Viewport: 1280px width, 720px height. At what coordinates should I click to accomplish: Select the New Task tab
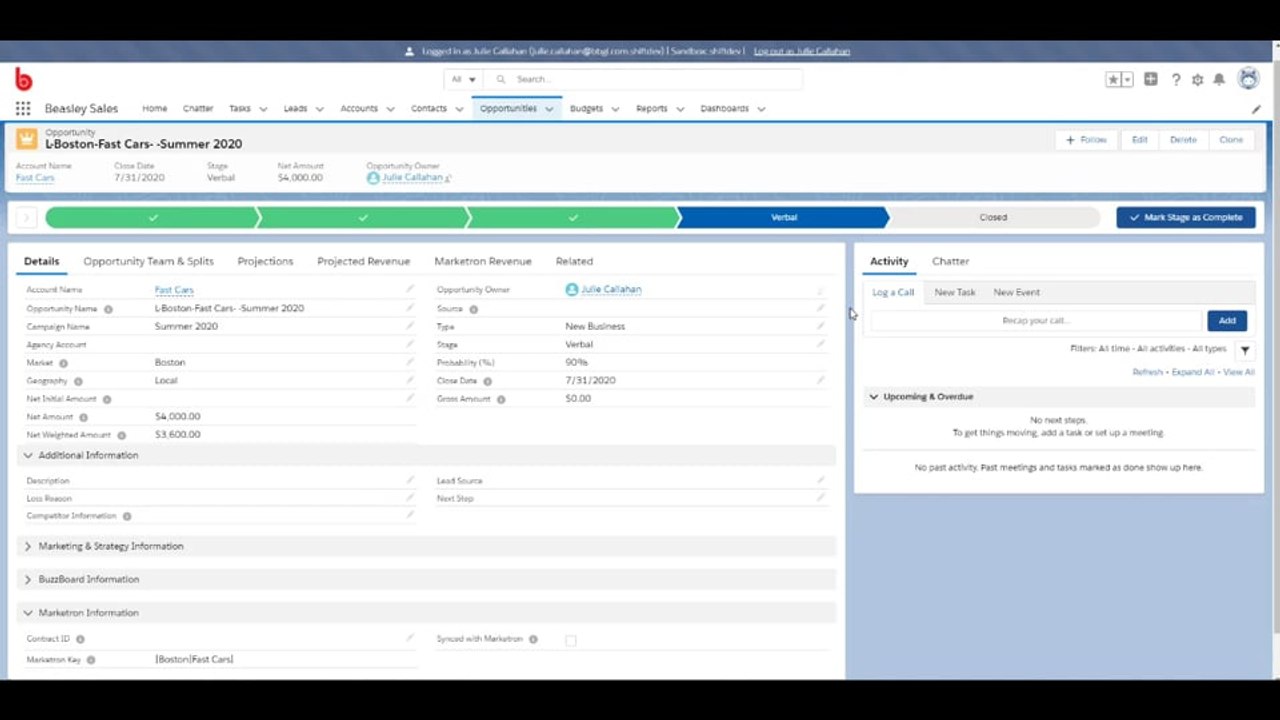pos(955,292)
